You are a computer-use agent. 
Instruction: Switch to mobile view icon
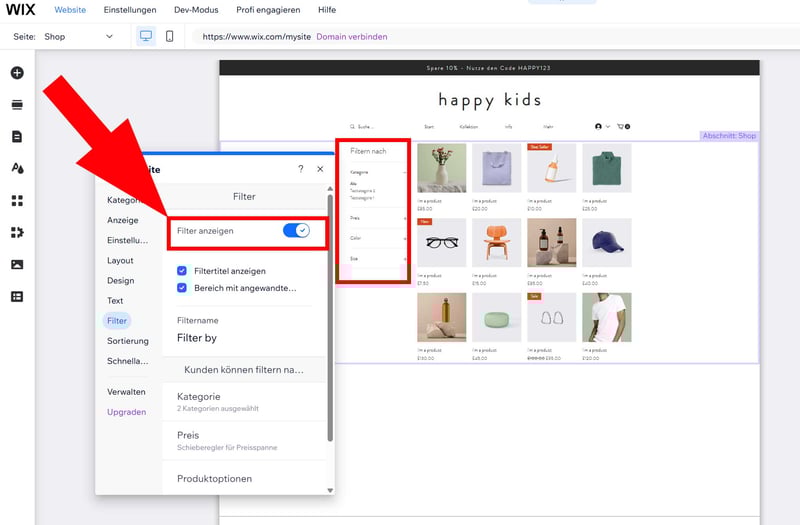click(169, 37)
